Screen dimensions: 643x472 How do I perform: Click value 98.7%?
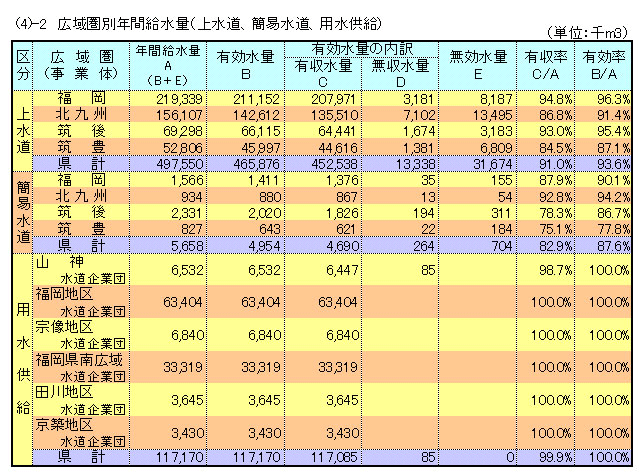556,270
